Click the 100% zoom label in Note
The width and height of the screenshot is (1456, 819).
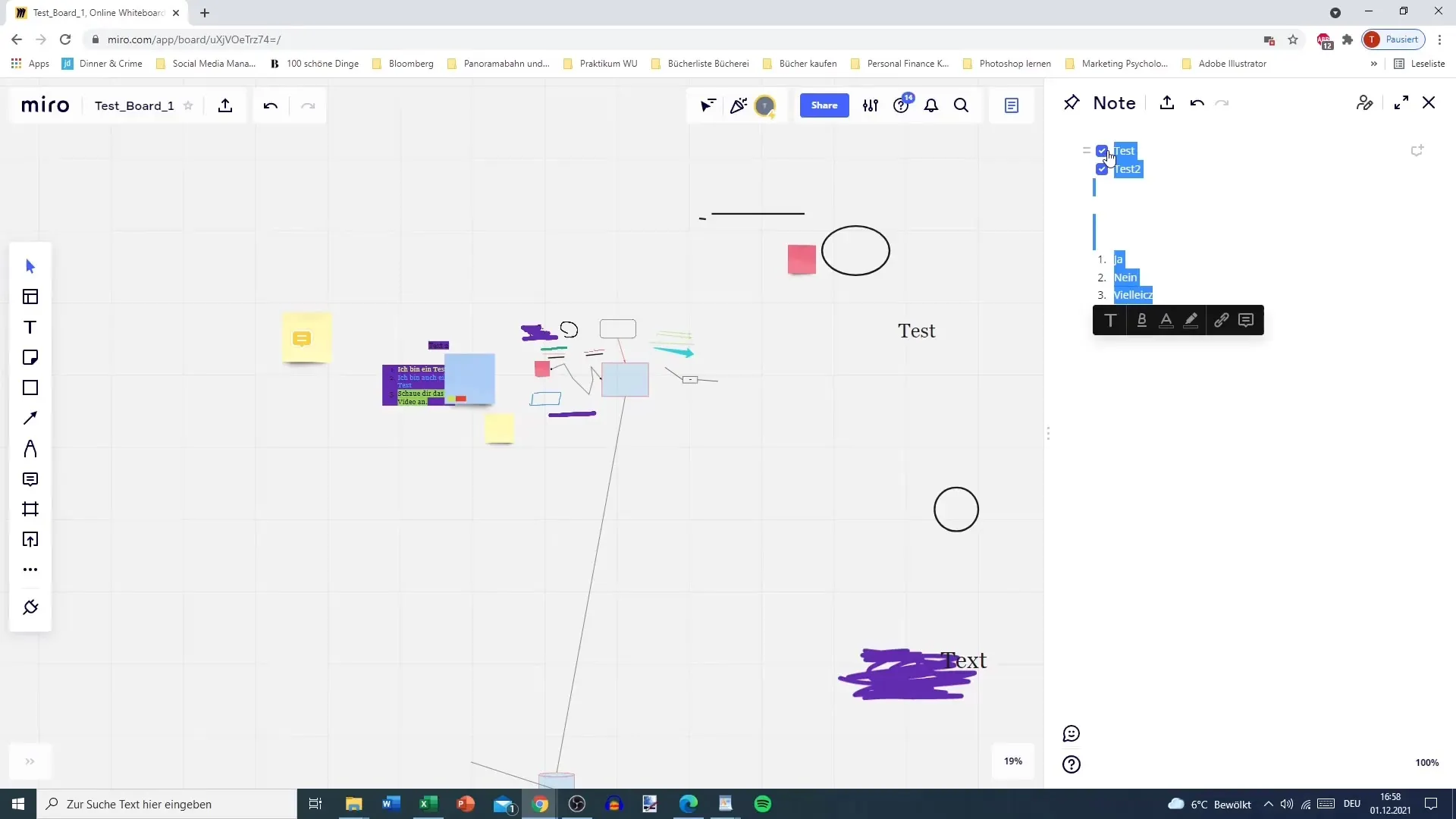[1427, 763]
